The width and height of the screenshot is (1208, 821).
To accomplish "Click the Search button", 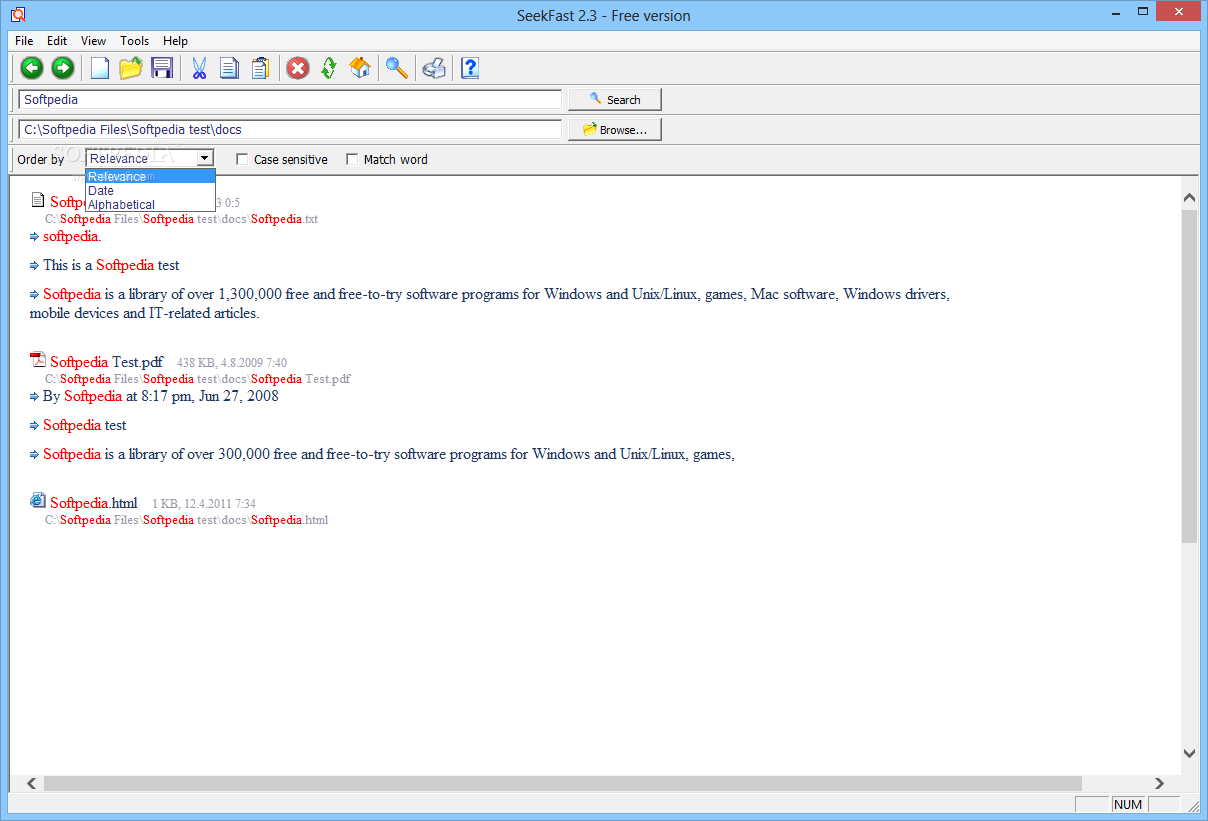I will coord(615,100).
